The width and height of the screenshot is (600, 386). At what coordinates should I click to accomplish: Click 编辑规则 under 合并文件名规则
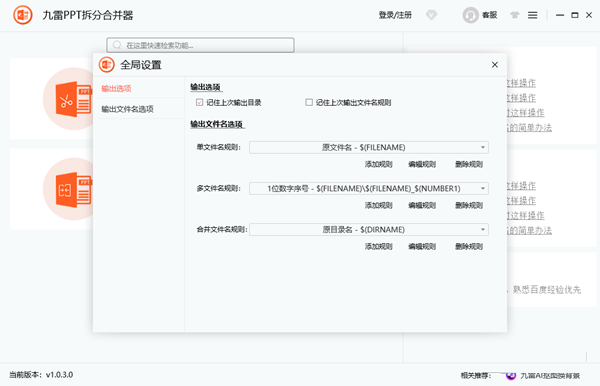coord(422,246)
